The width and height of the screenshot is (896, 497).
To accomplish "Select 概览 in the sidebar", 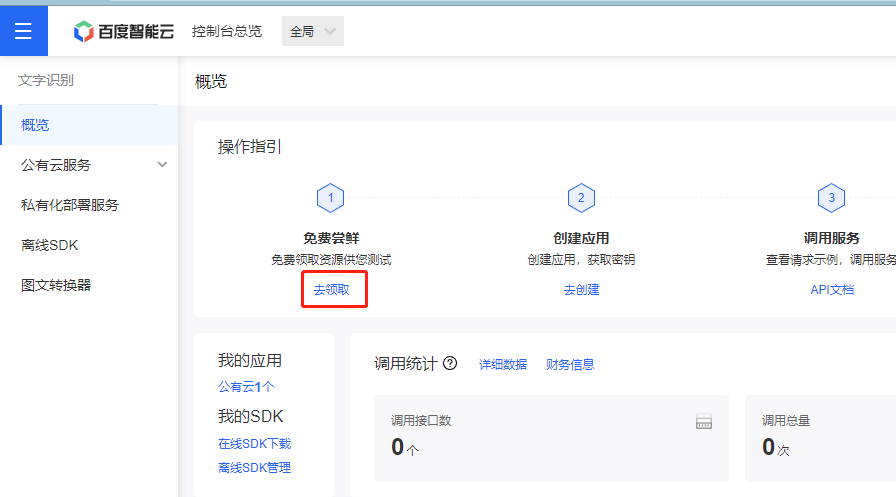I will pyautogui.click(x=89, y=125).
